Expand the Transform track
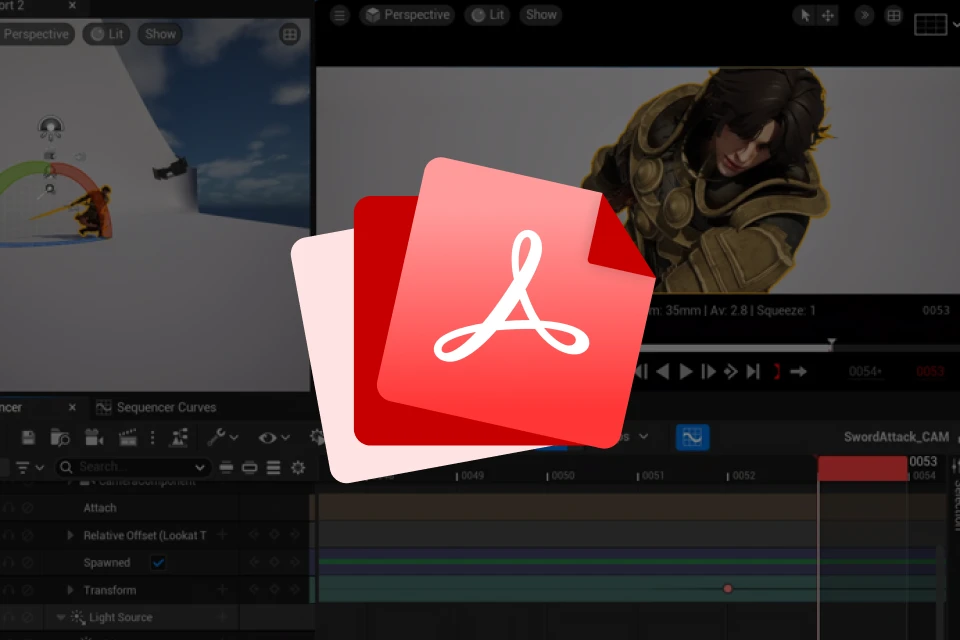960x640 pixels. tap(70, 590)
